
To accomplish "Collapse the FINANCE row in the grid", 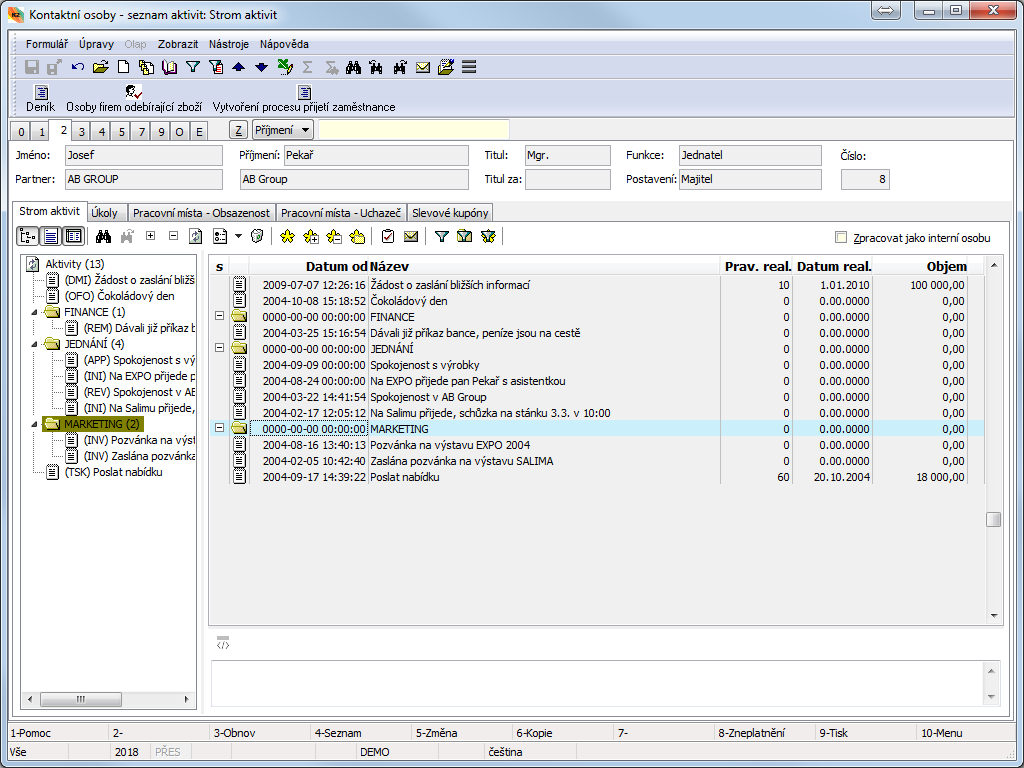I will coord(219,317).
